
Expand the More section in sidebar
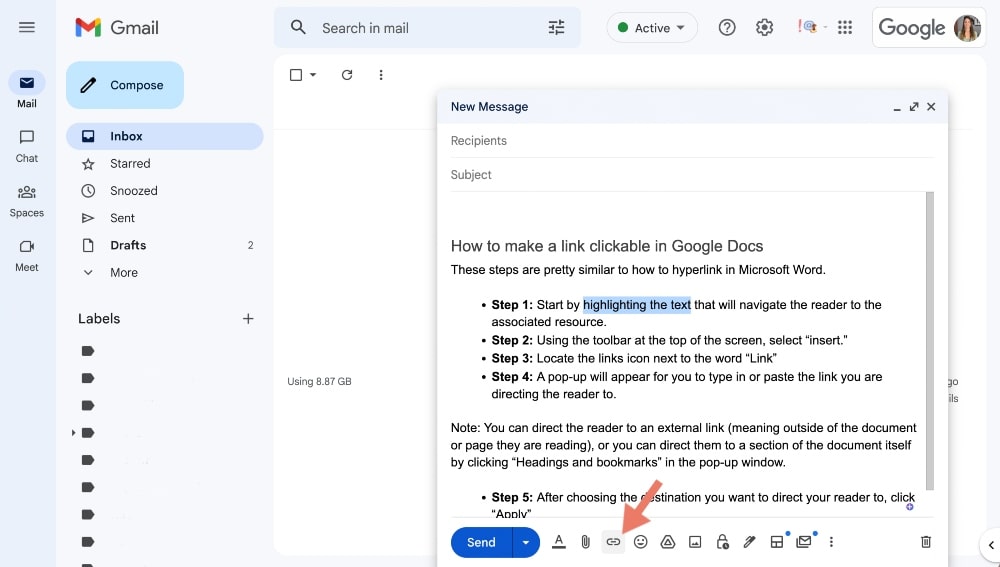coord(123,272)
